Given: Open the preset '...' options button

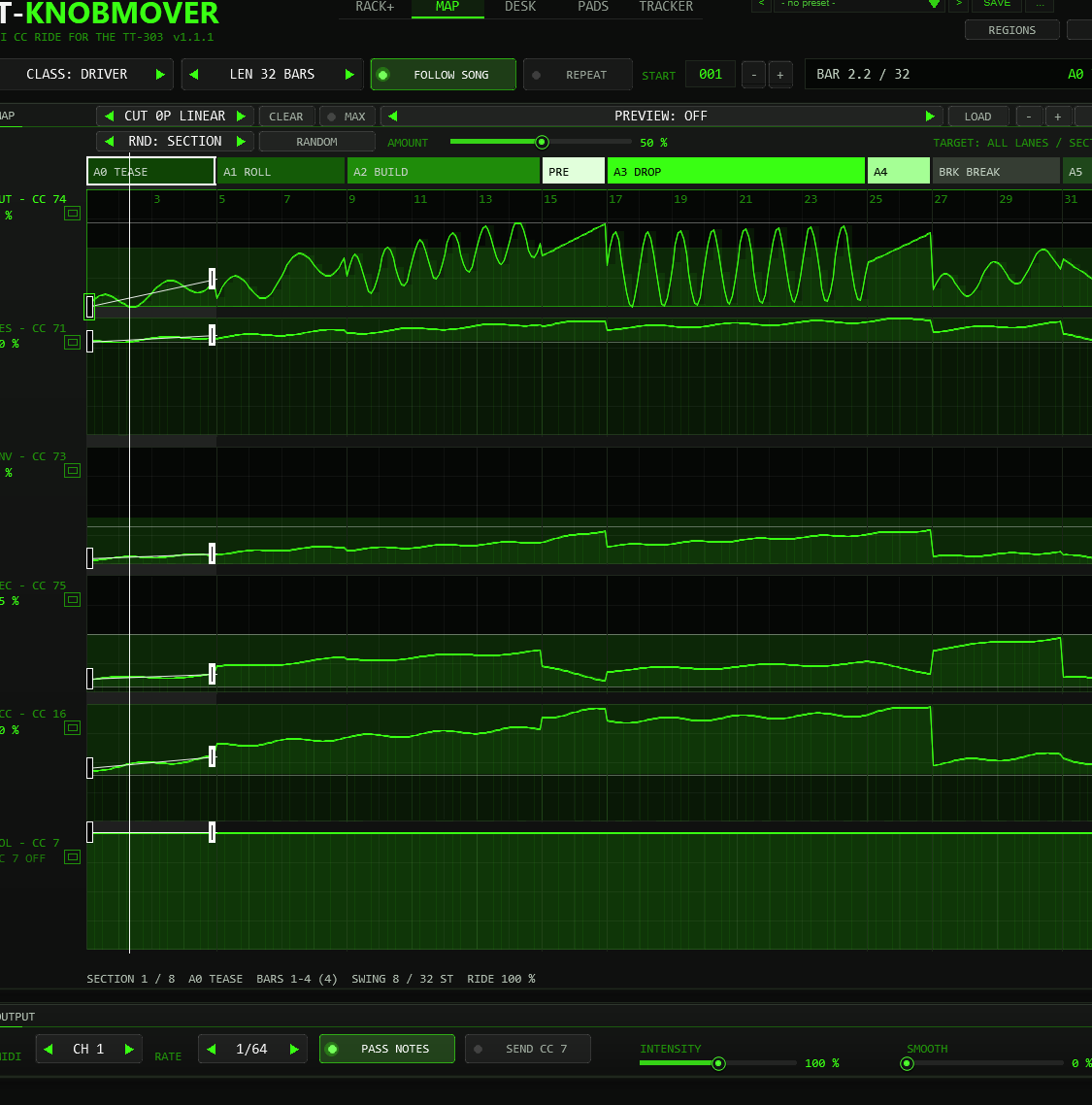Looking at the screenshot, I should [1040, 4].
